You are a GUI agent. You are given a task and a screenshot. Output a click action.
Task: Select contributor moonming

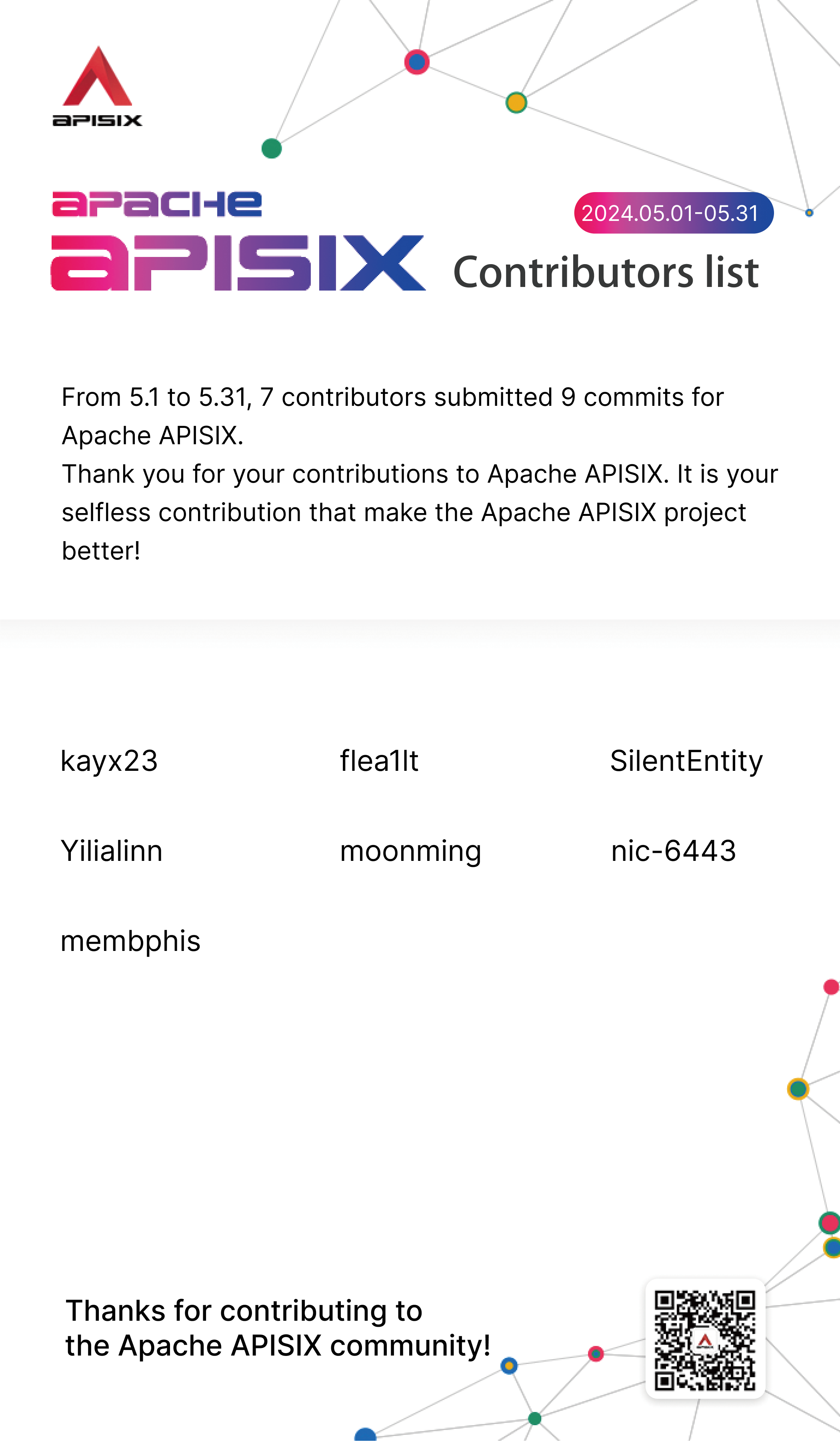pyautogui.click(x=410, y=851)
